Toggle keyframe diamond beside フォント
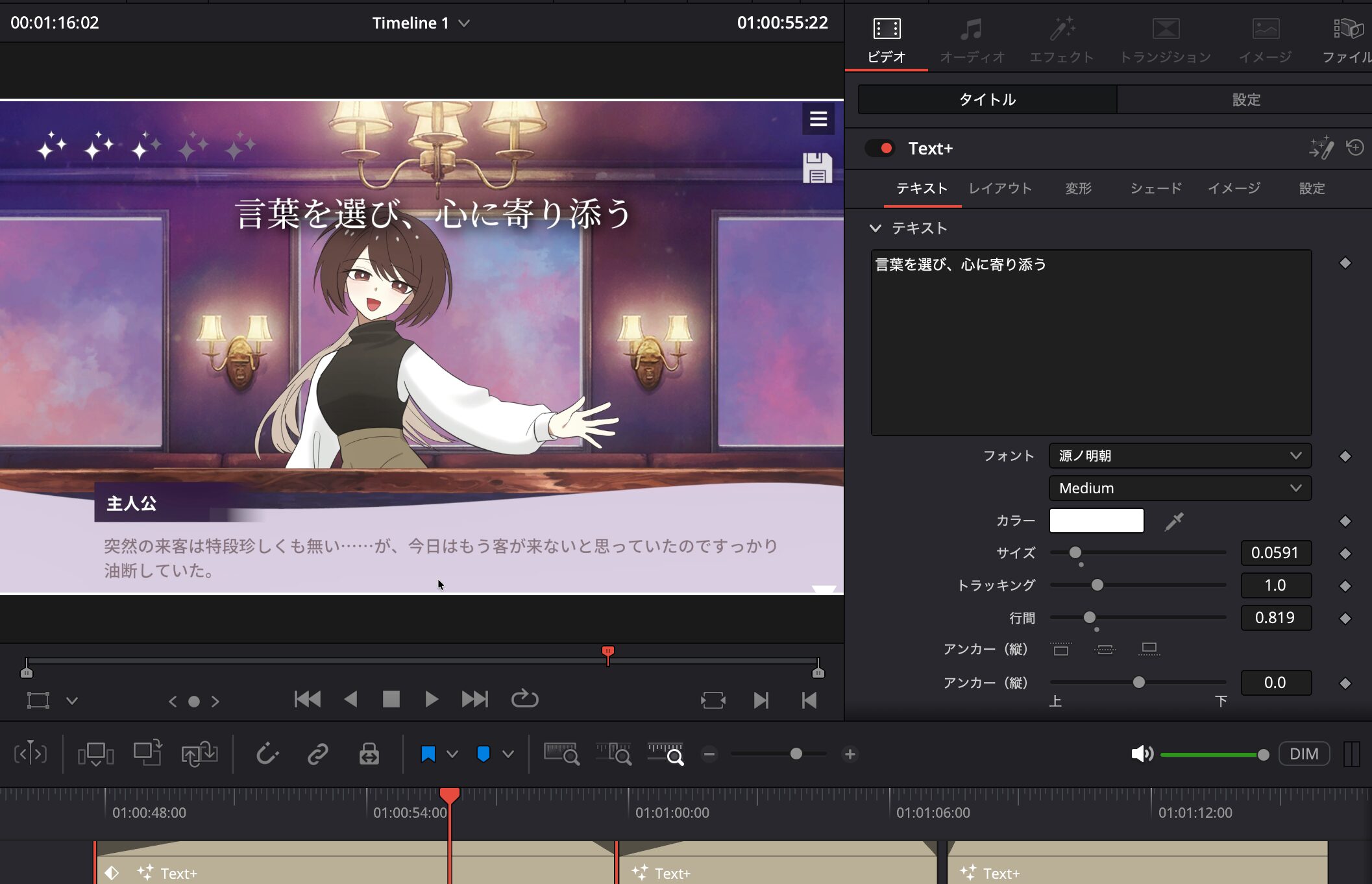Image resolution: width=1372 pixels, height=884 pixels. coord(1345,456)
